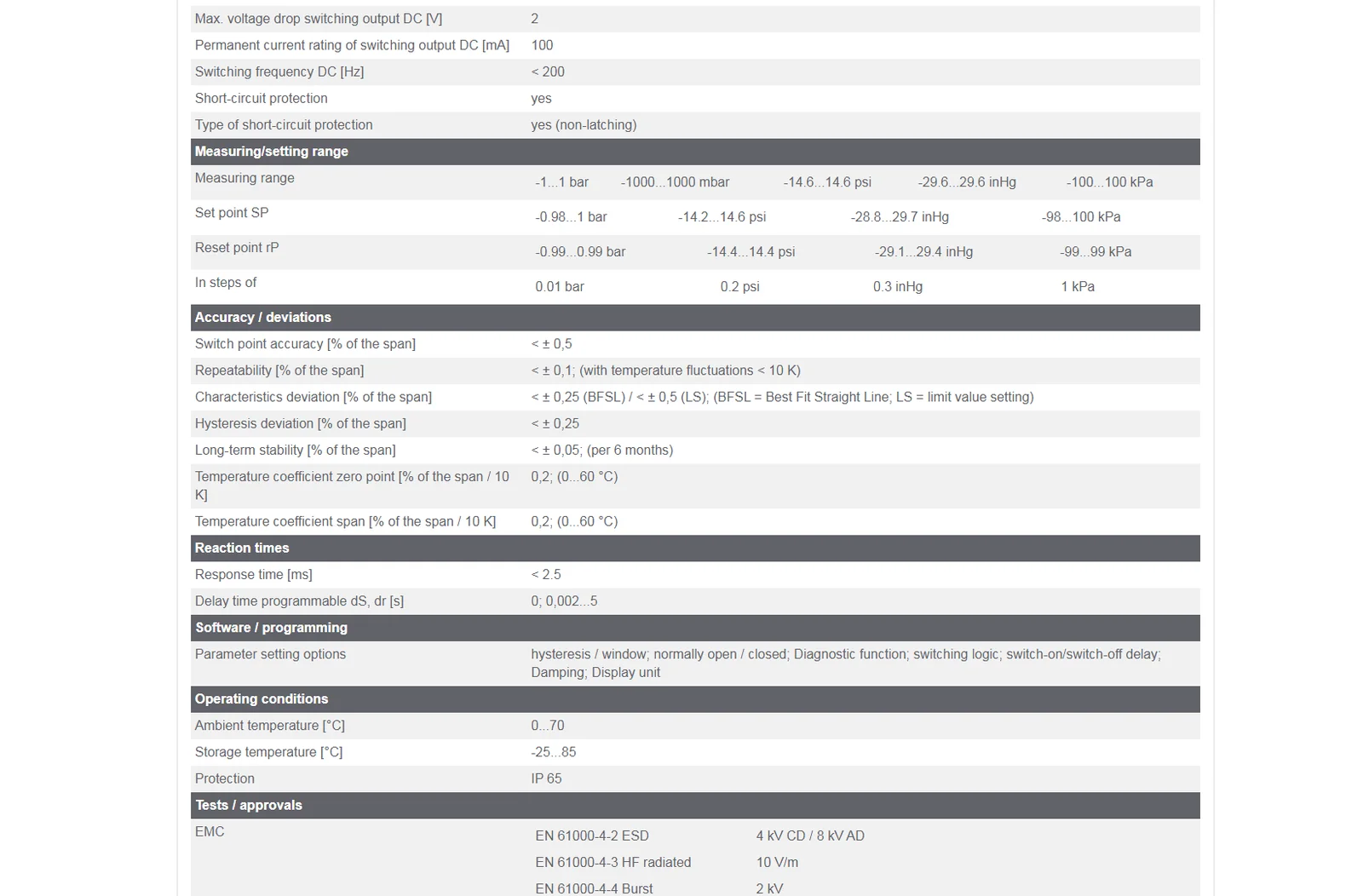Select the '-14.4...14.4 psi' reset value
The image size is (1363, 896).
click(x=751, y=252)
